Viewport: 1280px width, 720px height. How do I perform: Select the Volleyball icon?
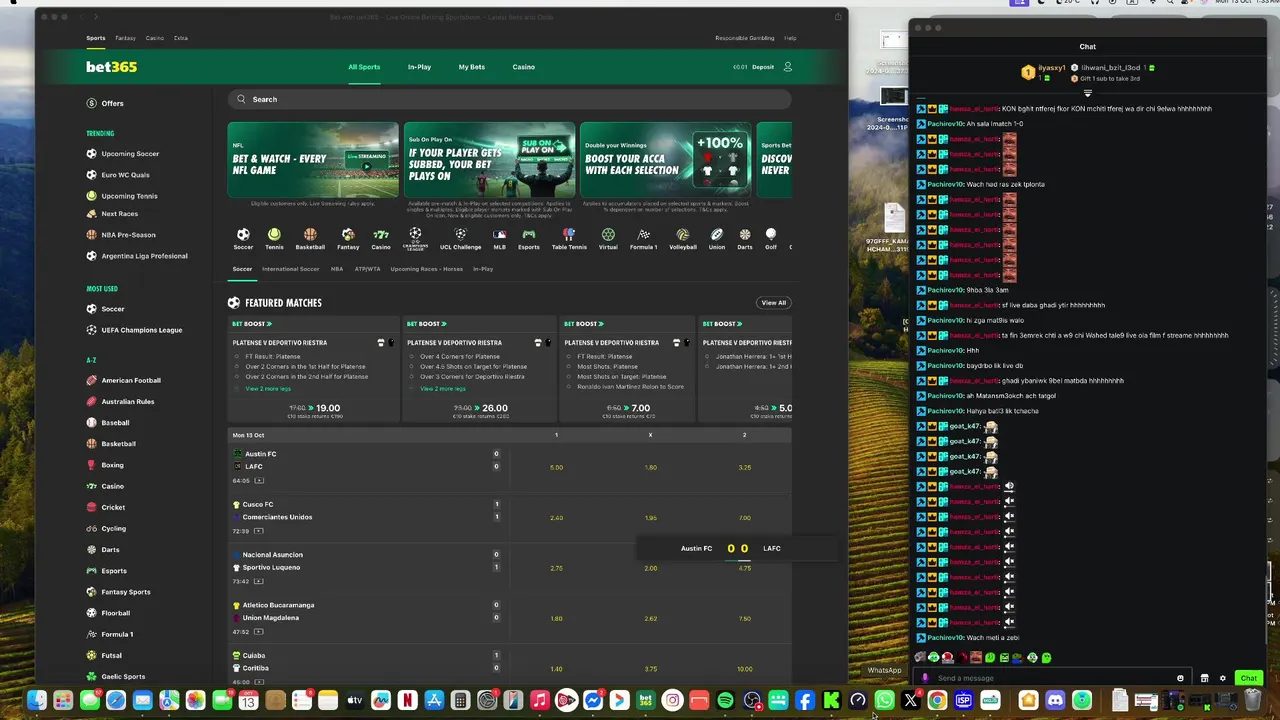(x=683, y=235)
